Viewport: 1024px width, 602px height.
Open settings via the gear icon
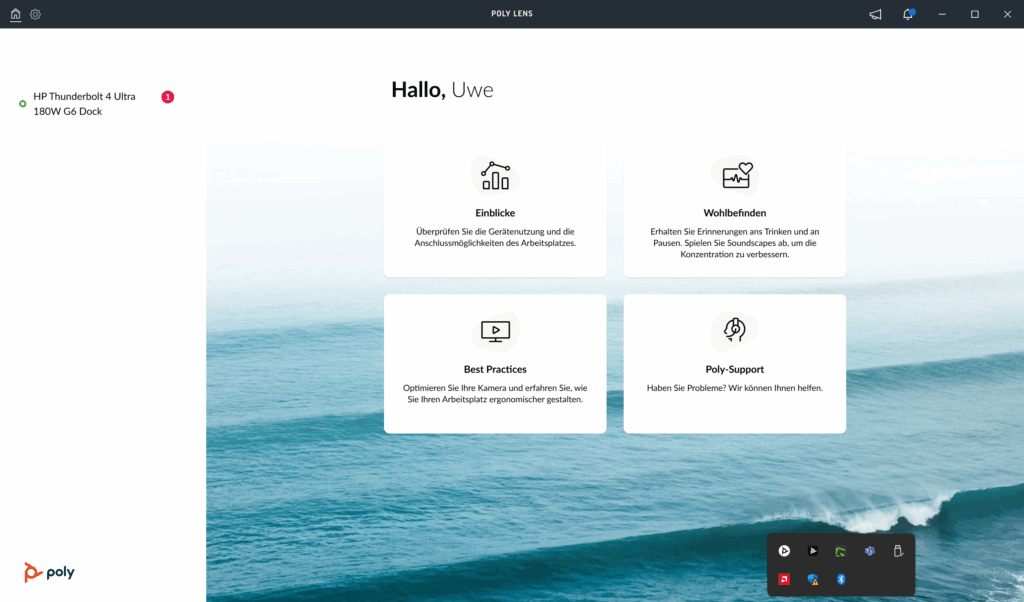35,14
